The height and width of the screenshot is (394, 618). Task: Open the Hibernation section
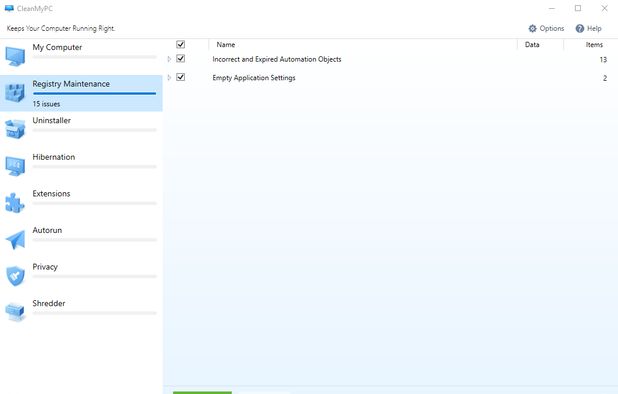point(54,157)
